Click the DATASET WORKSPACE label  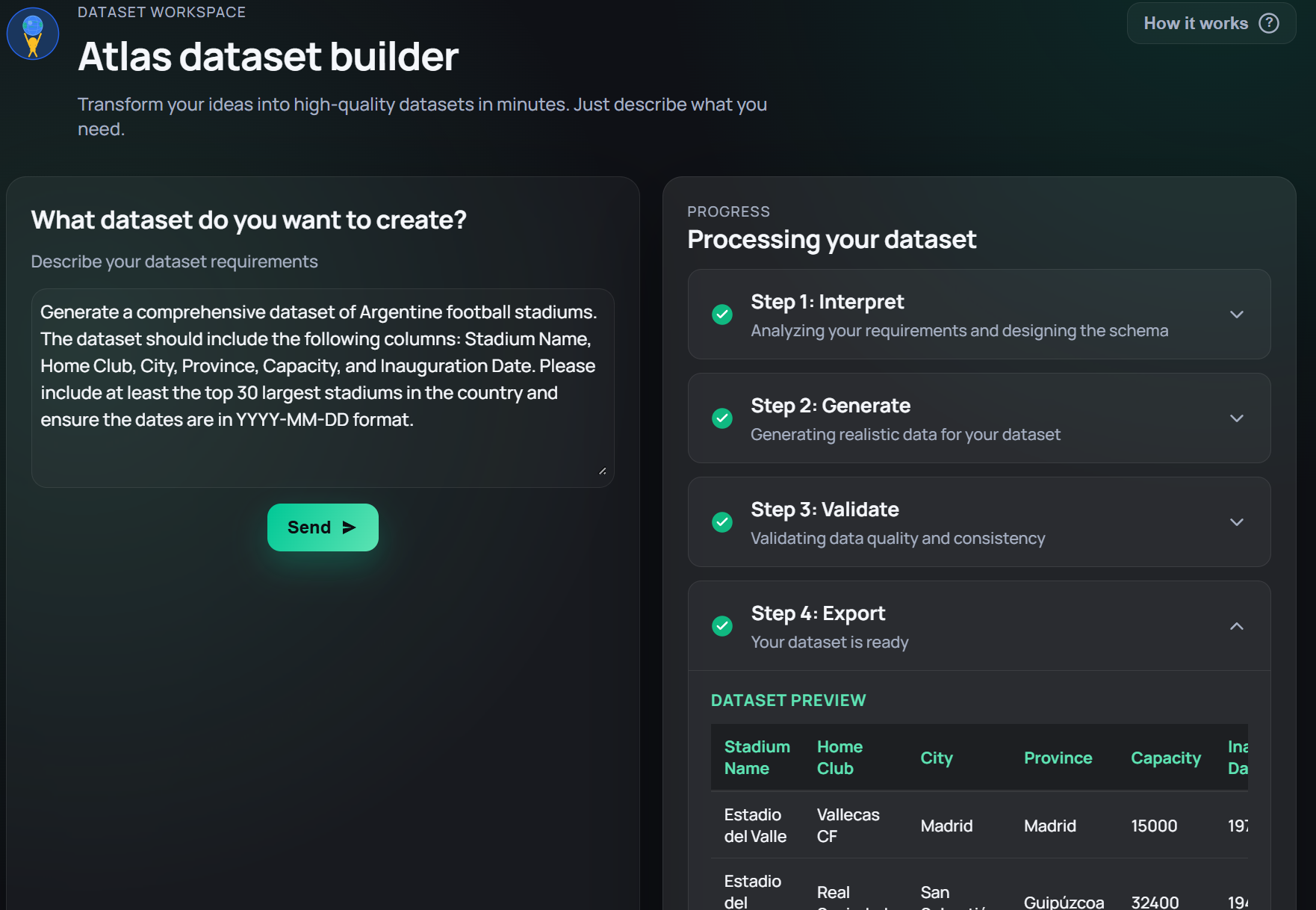[x=161, y=11]
